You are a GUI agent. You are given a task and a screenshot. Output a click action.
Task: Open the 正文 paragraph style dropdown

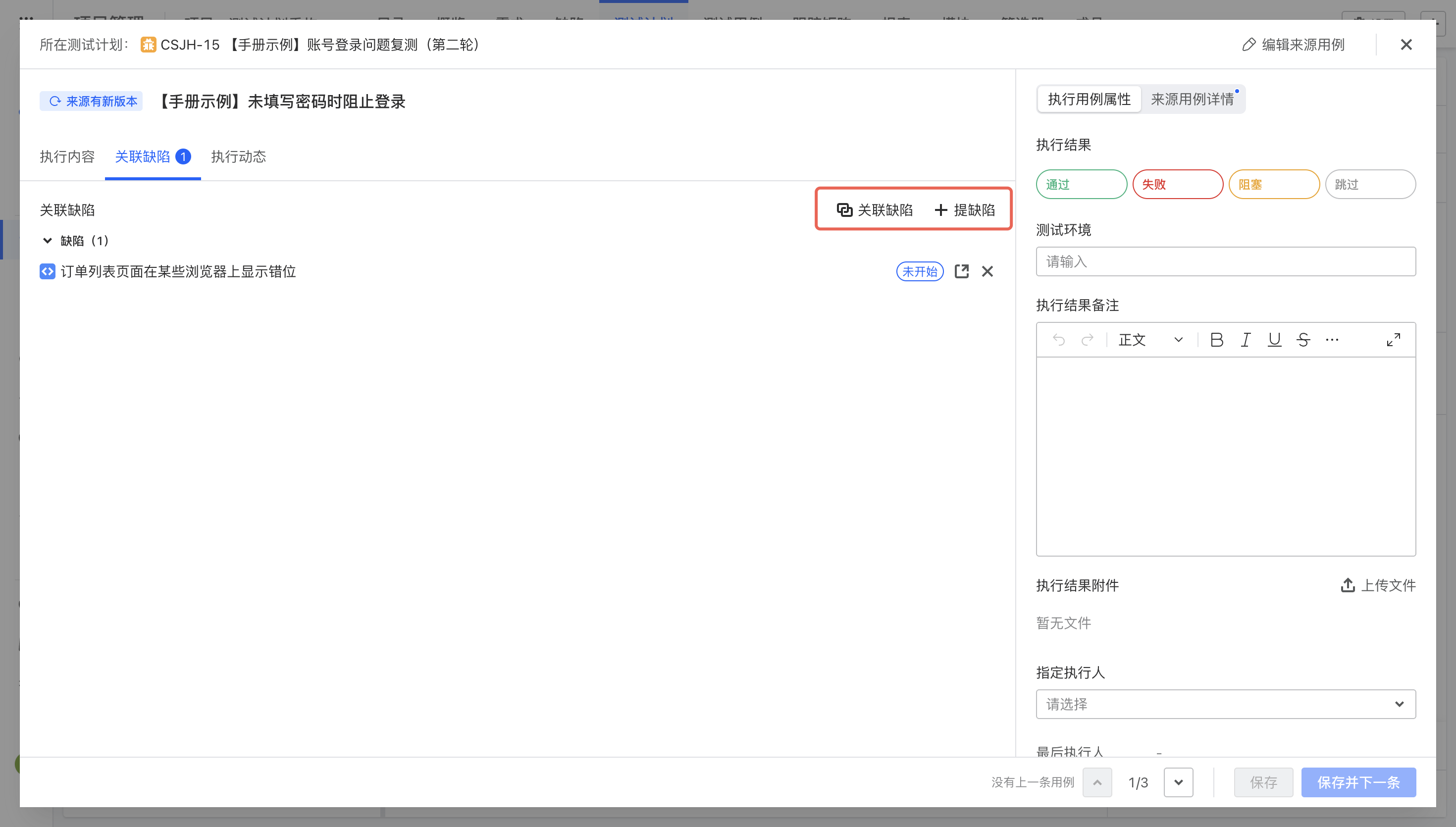[1150, 340]
